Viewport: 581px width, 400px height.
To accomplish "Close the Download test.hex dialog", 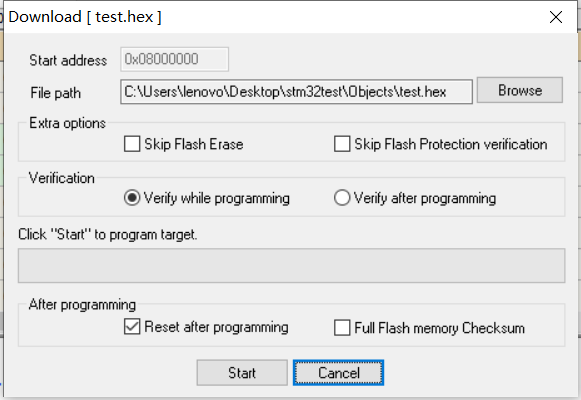I will point(556,17).
